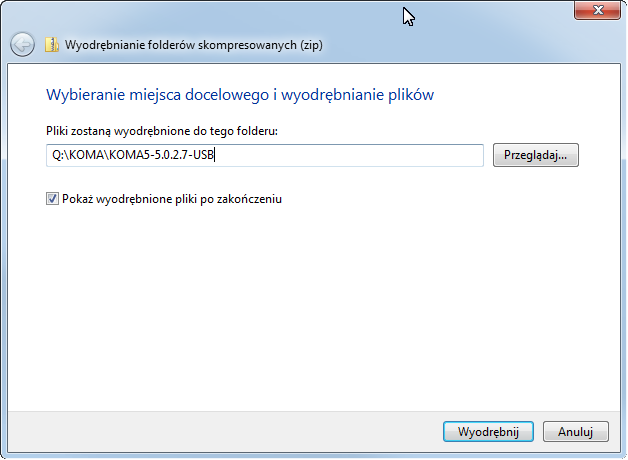Viewport: 628px width, 460px height.
Task: Click the word 'wyodrębnianie plików' in the heading
Action: (369, 95)
